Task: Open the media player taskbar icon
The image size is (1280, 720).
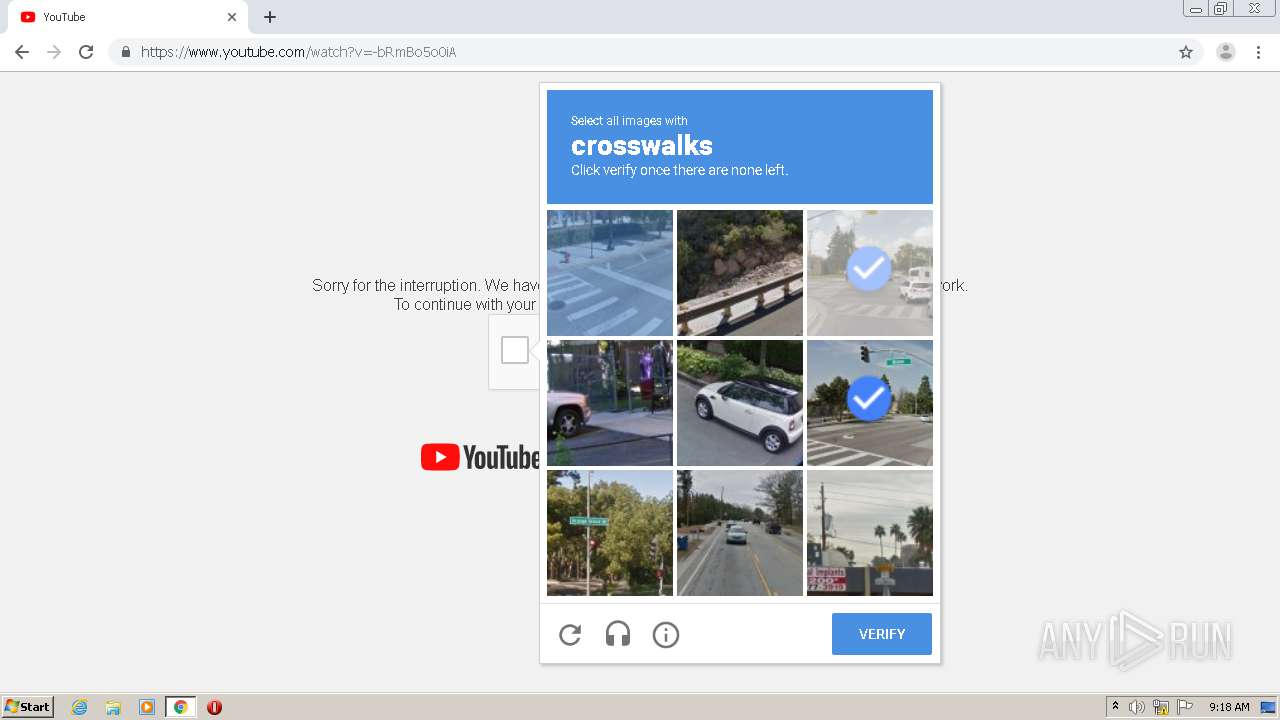Action: pyautogui.click(x=147, y=707)
